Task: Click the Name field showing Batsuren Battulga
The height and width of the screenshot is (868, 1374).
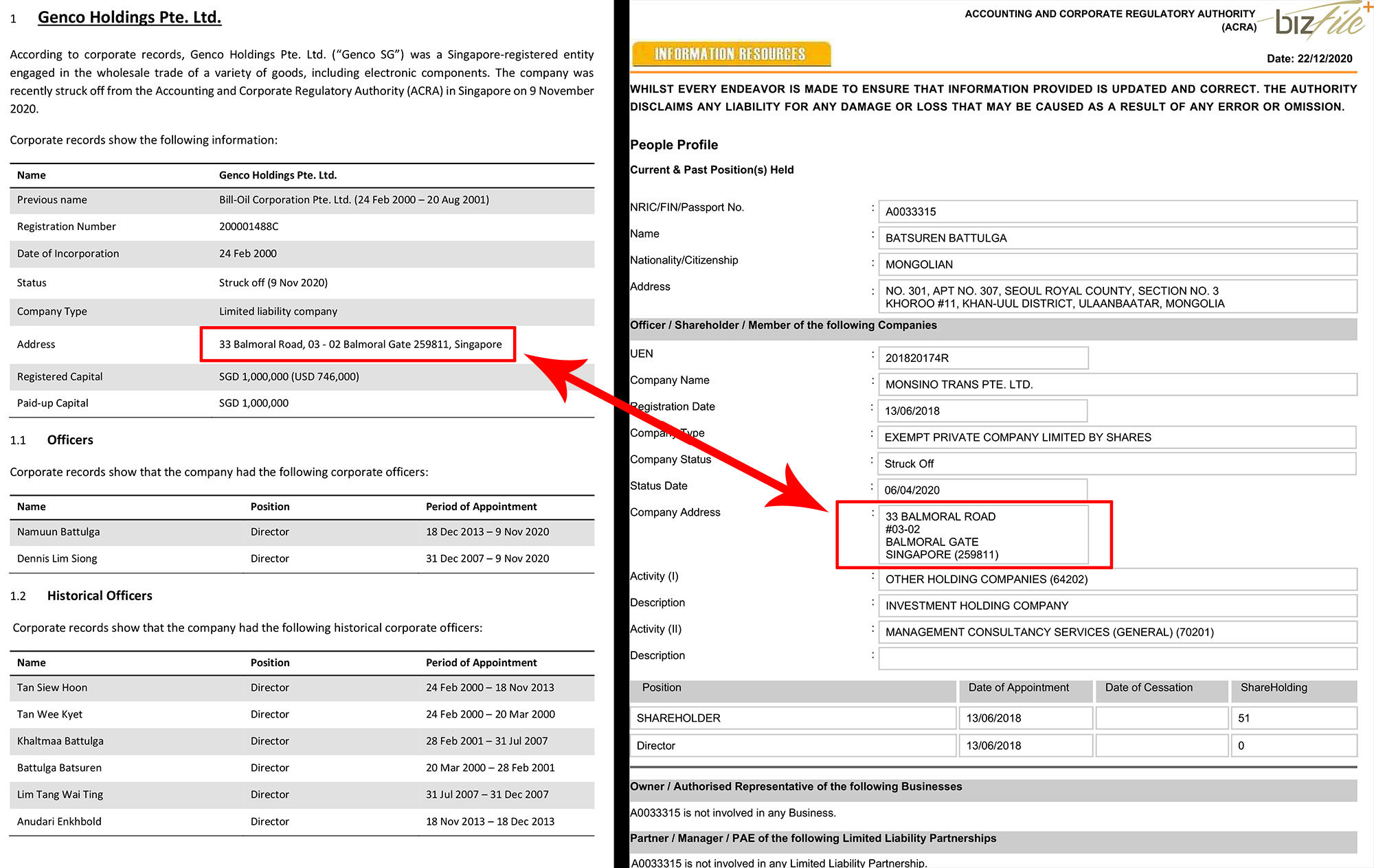Action: [x=1117, y=238]
